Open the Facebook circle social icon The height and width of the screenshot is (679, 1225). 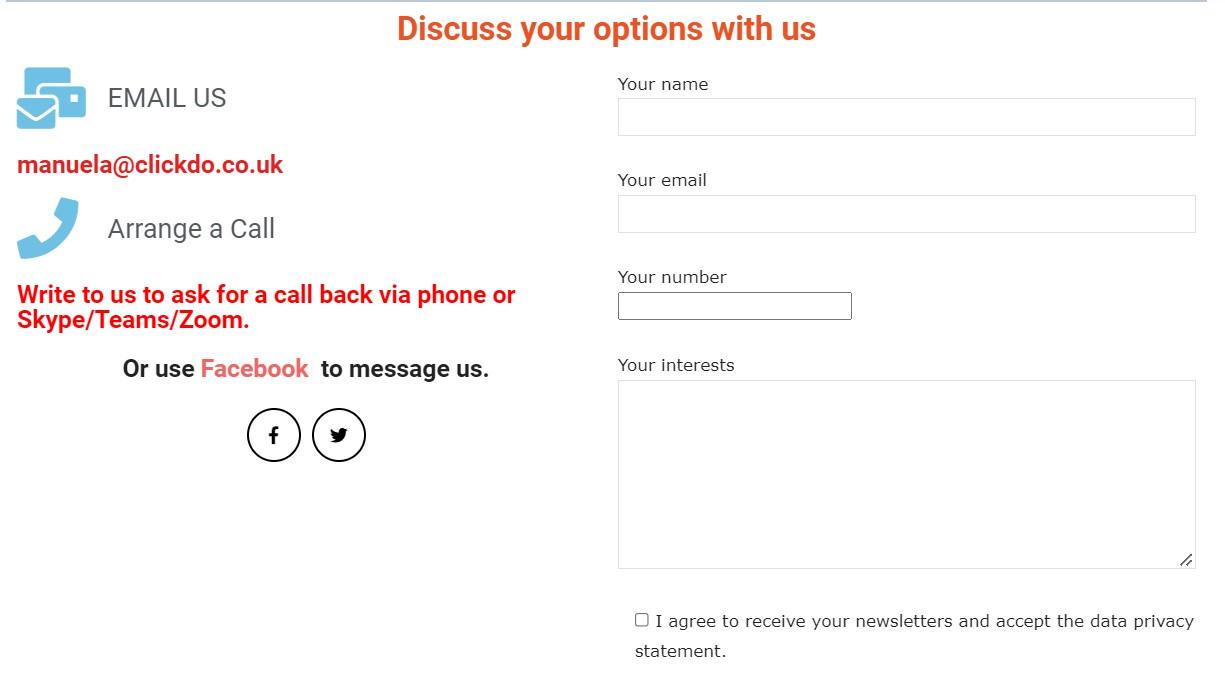pyautogui.click(x=274, y=435)
